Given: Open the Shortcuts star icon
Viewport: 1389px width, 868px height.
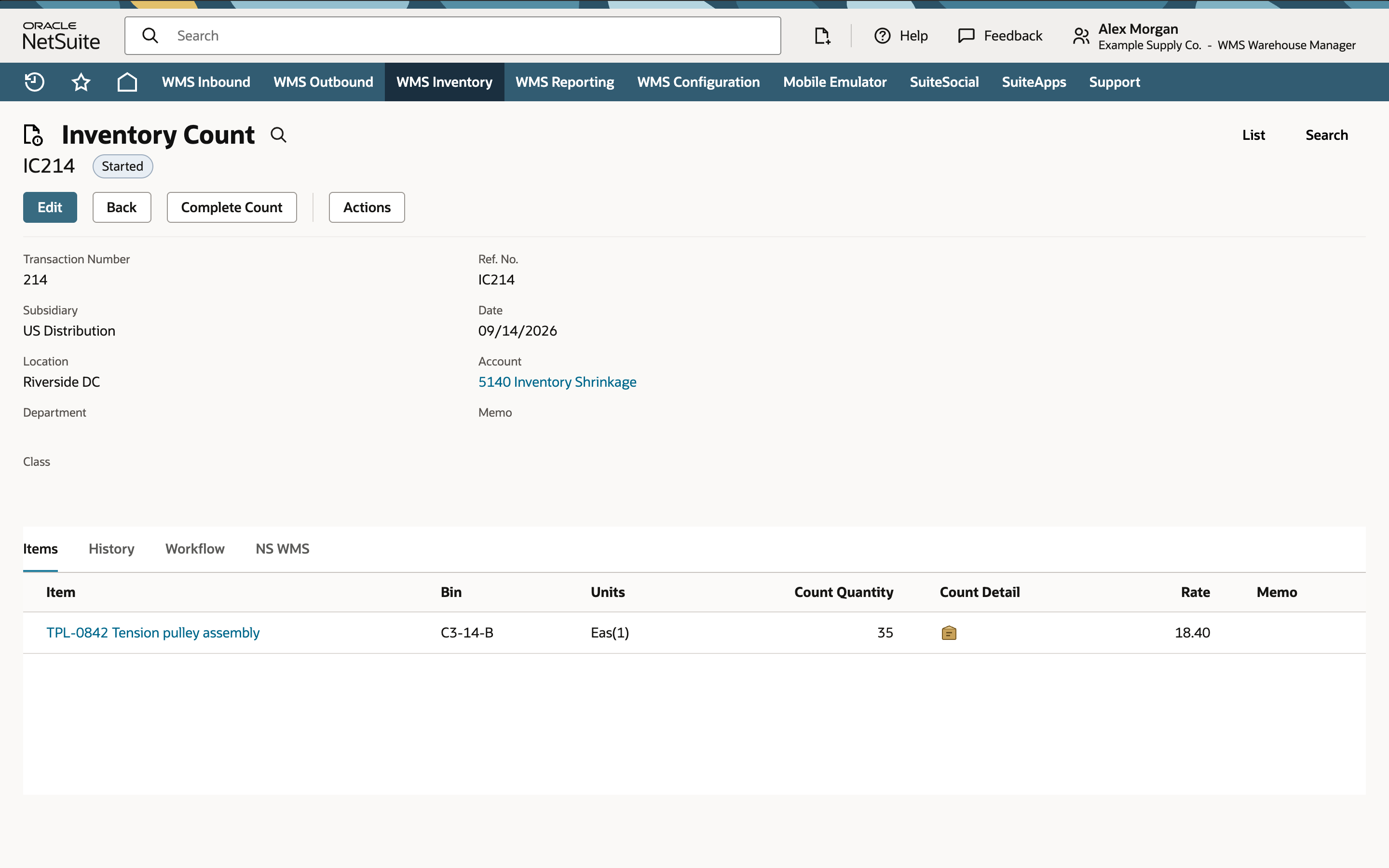Looking at the screenshot, I should (81, 82).
